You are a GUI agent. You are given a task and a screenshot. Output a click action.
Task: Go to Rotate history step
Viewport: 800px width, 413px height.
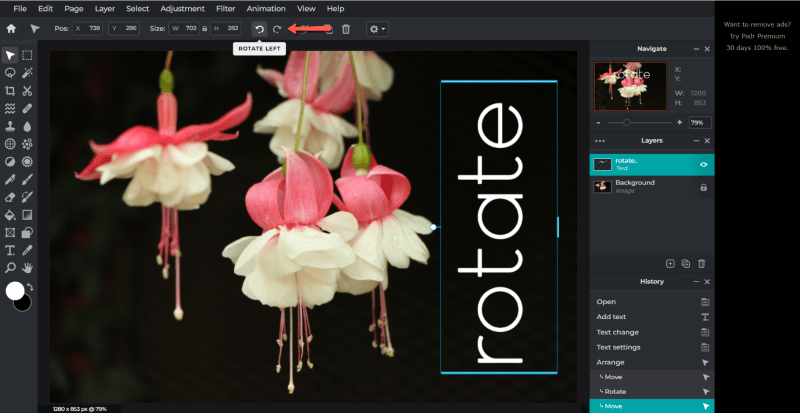click(652, 392)
